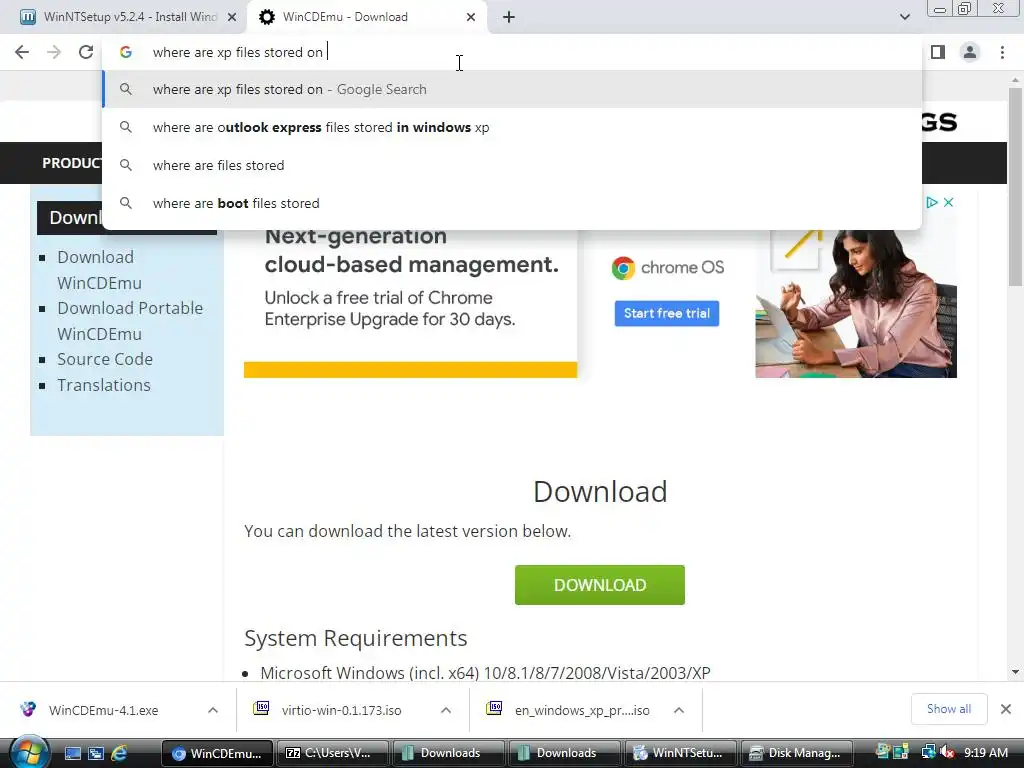Expand options for virtio-win ISO download
Image resolution: width=1024 pixels, height=768 pixels.
tap(446, 711)
